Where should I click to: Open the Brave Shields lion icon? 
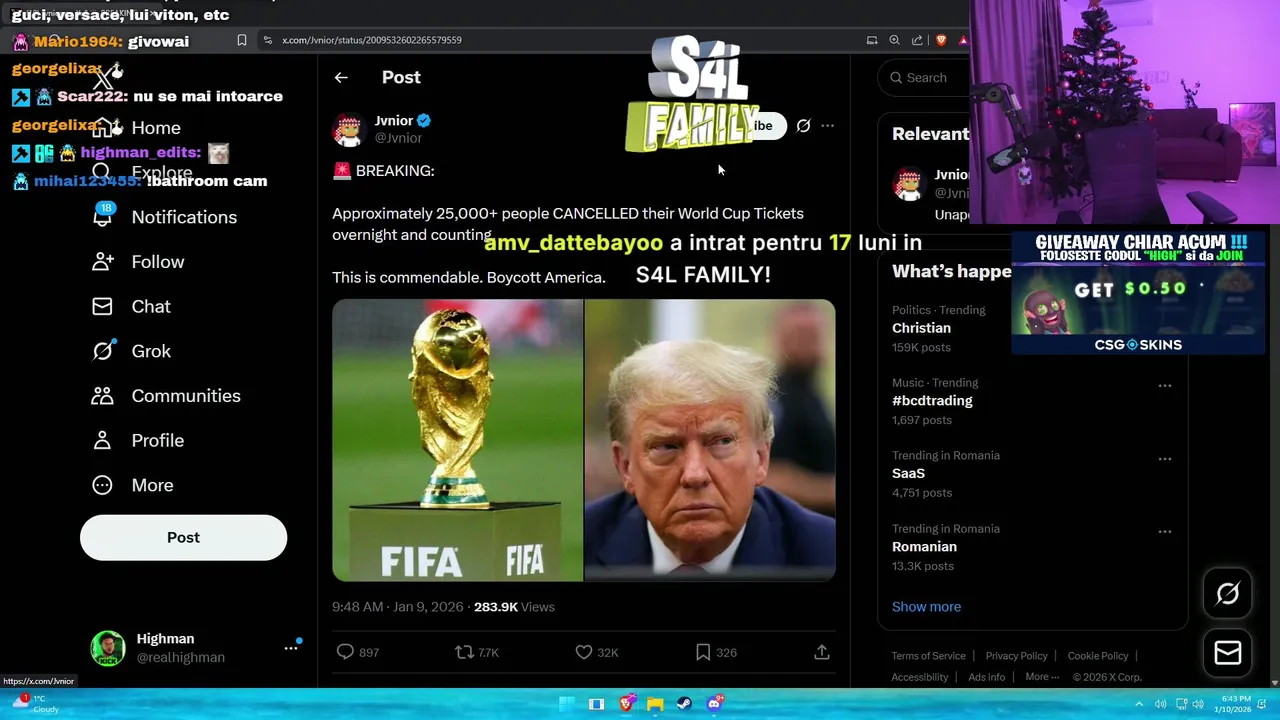click(x=941, y=40)
